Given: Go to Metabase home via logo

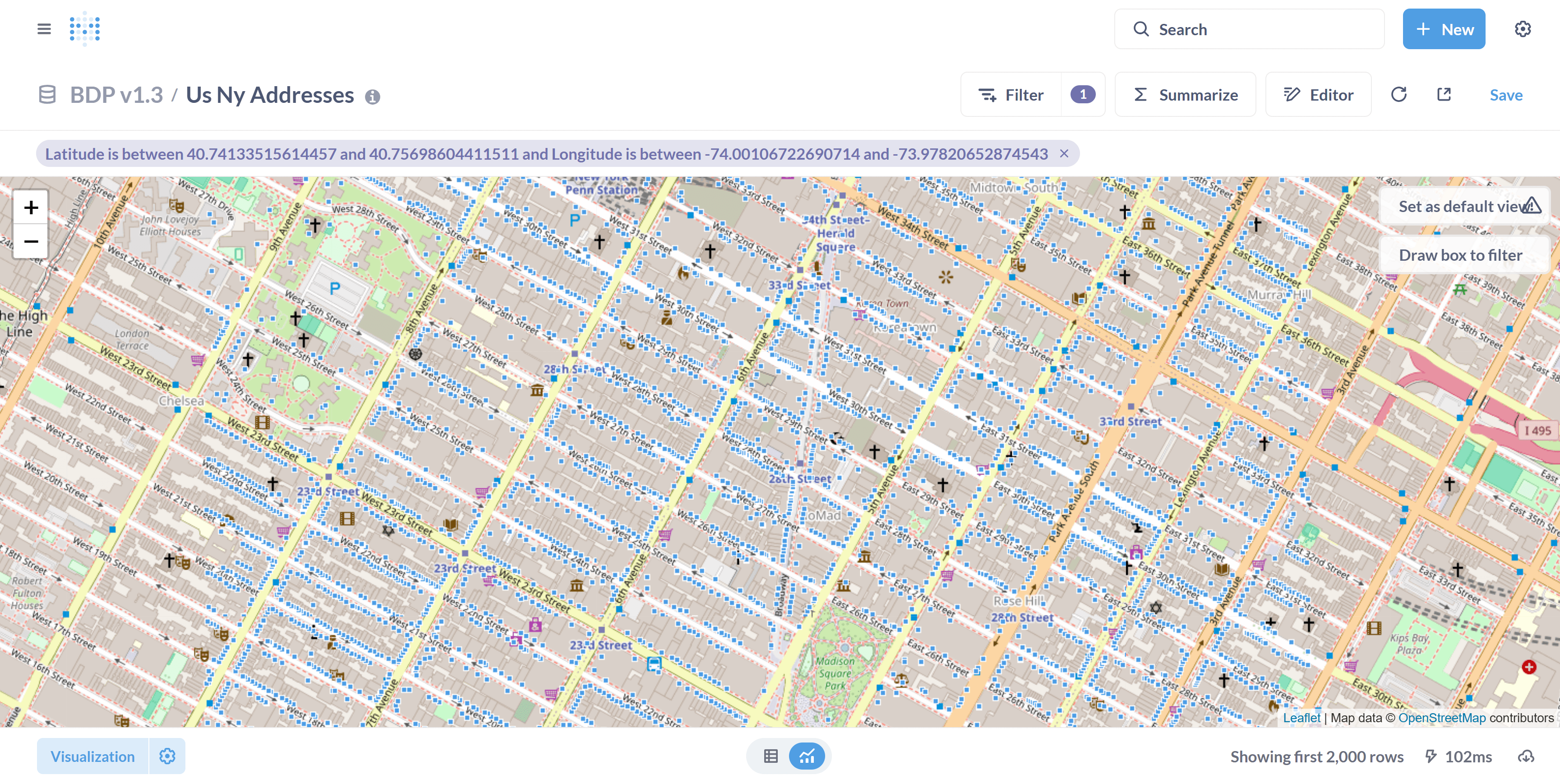Looking at the screenshot, I should 85,29.
